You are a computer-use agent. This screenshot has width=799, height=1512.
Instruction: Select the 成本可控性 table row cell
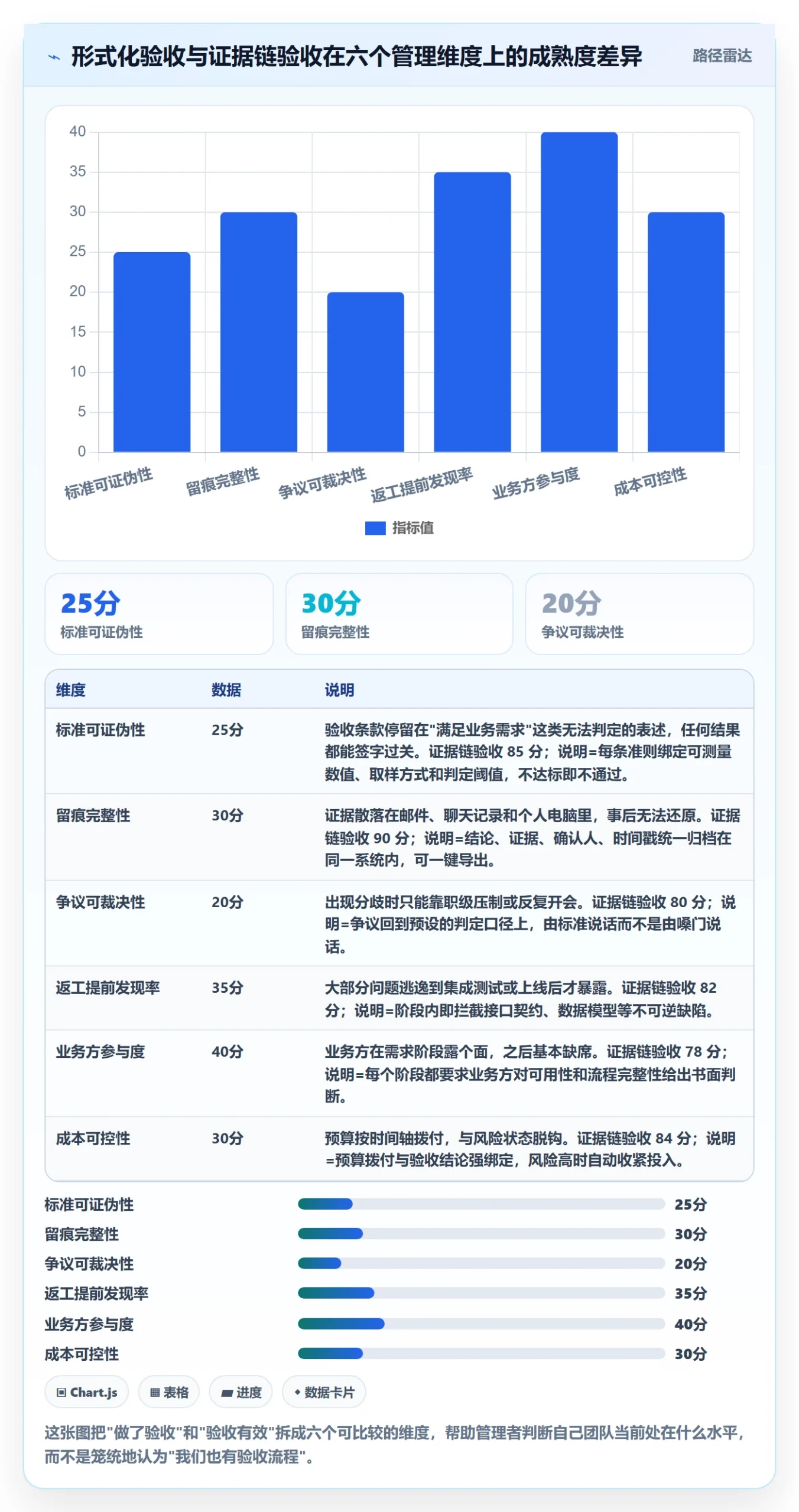[93, 1139]
